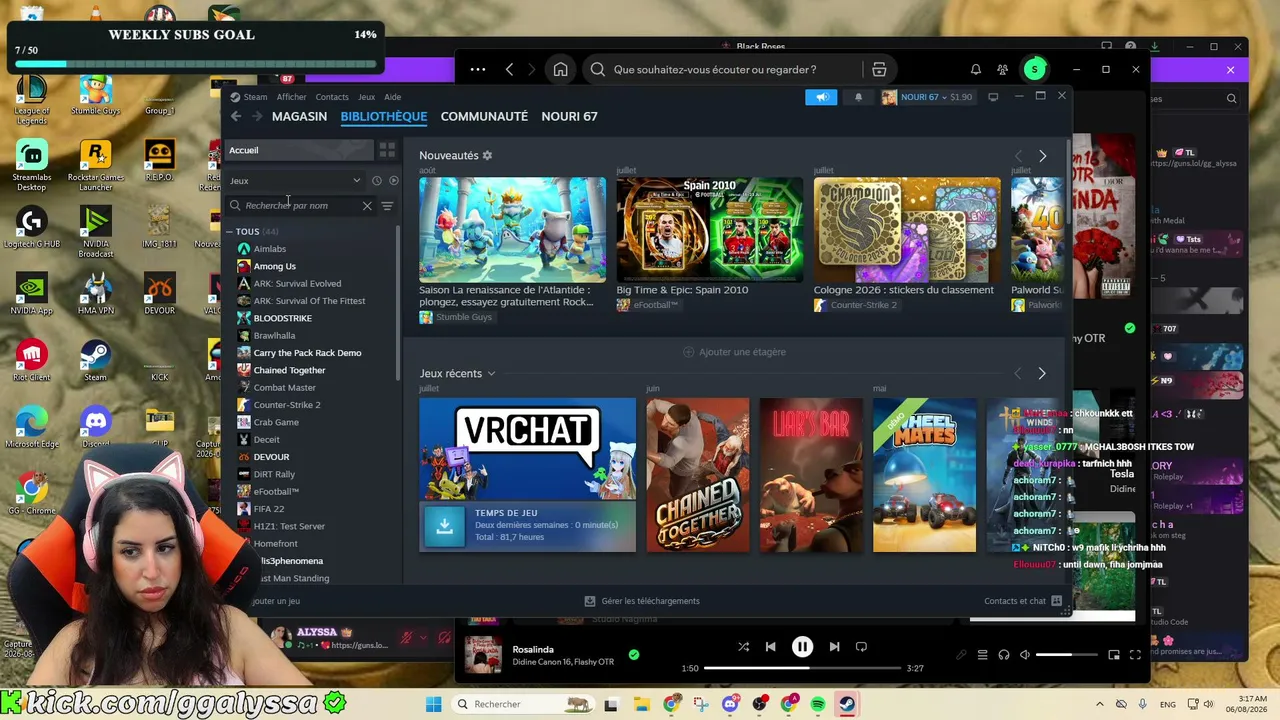Open Spotify three-dot menu
This screenshot has height=720, width=1280.
478,70
